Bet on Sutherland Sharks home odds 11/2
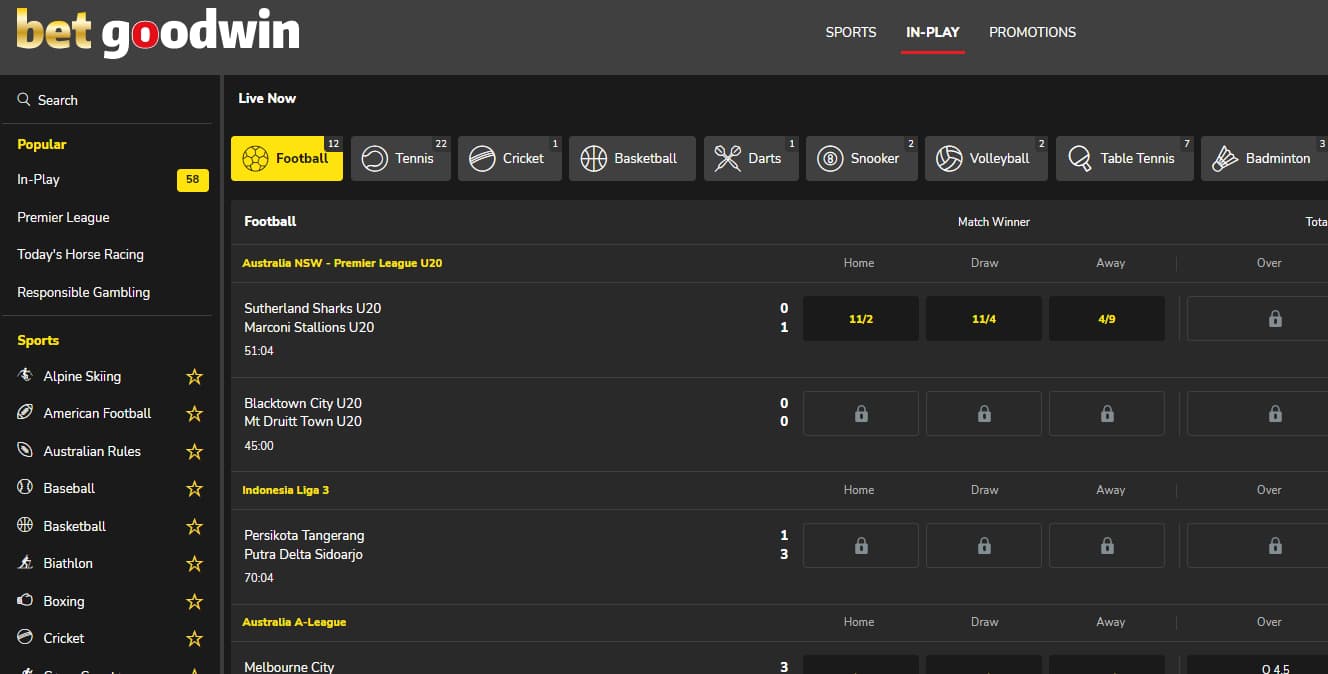Image resolution: width=1328 pixels, height=674 pixels. click(860, 319)
